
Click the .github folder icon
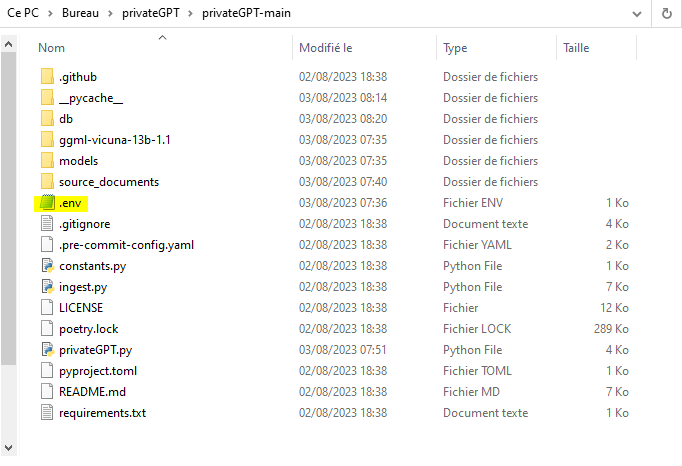click(47, 77)
